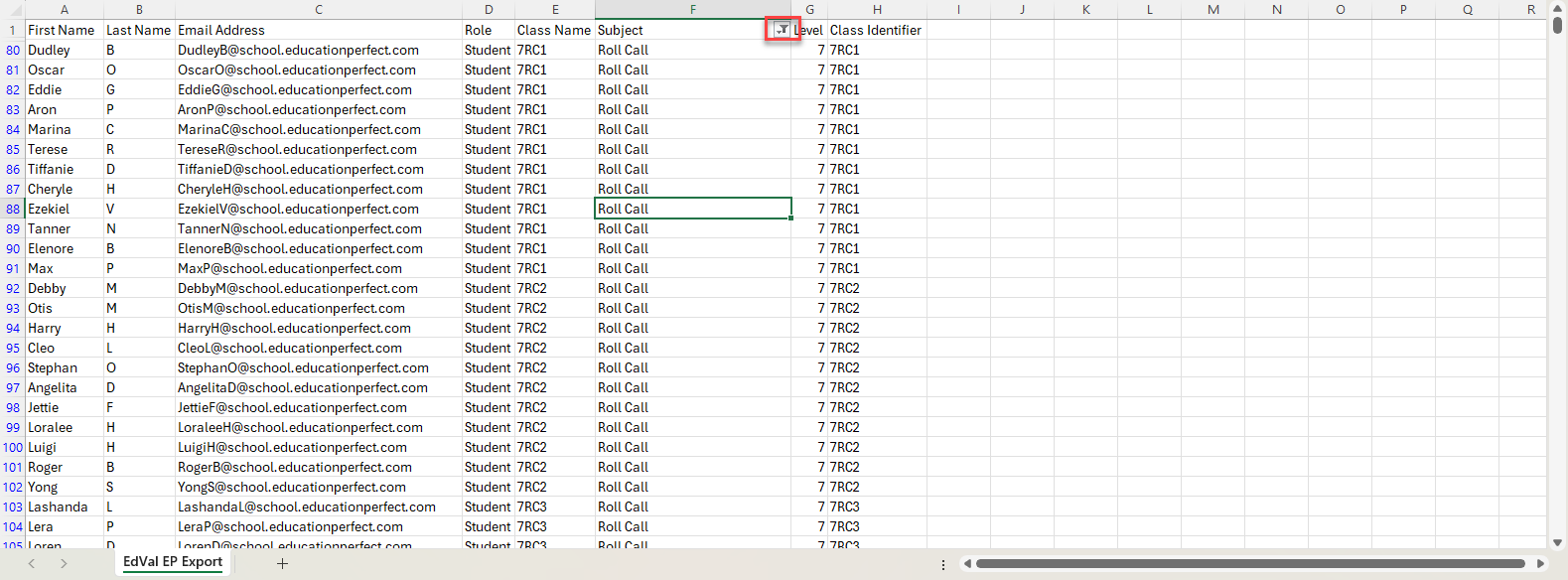This screenshot has width=1568, height=580.
Task: Select HarryH@school.educationperfect.com email cell
Action: point(319,328)
